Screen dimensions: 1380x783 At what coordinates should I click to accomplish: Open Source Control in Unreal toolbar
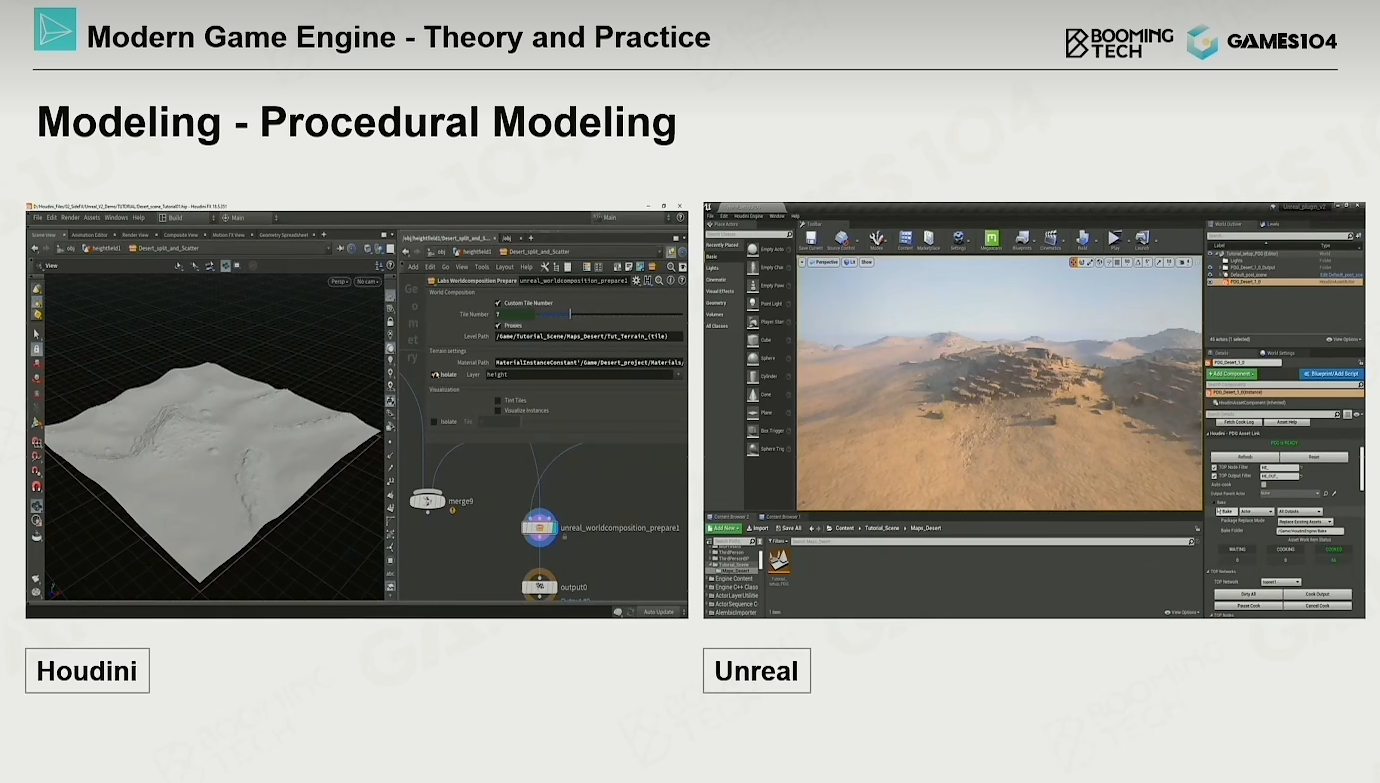tap(841, 238)
